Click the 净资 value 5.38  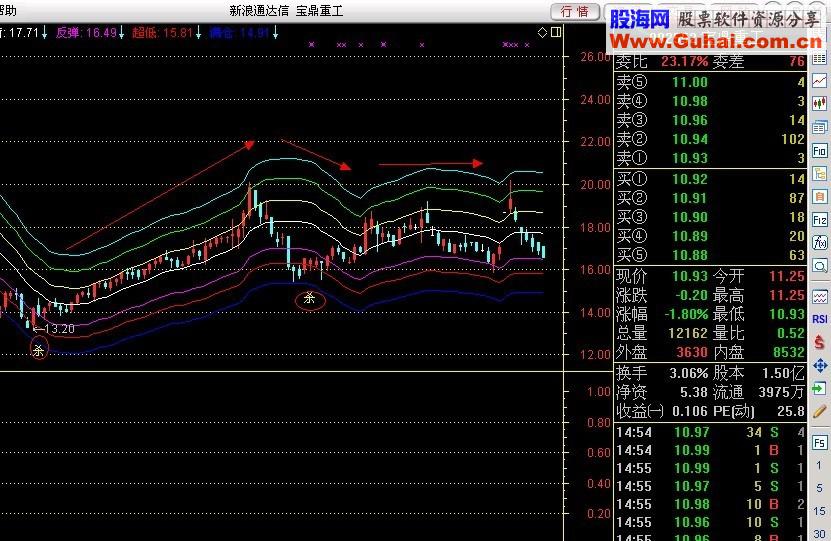(694, 393)
